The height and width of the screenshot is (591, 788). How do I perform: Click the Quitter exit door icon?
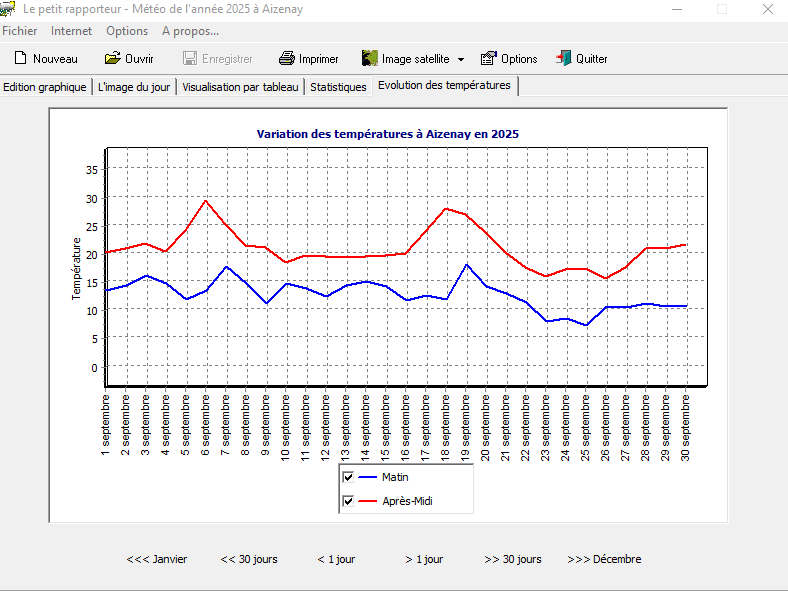(564, 59)
